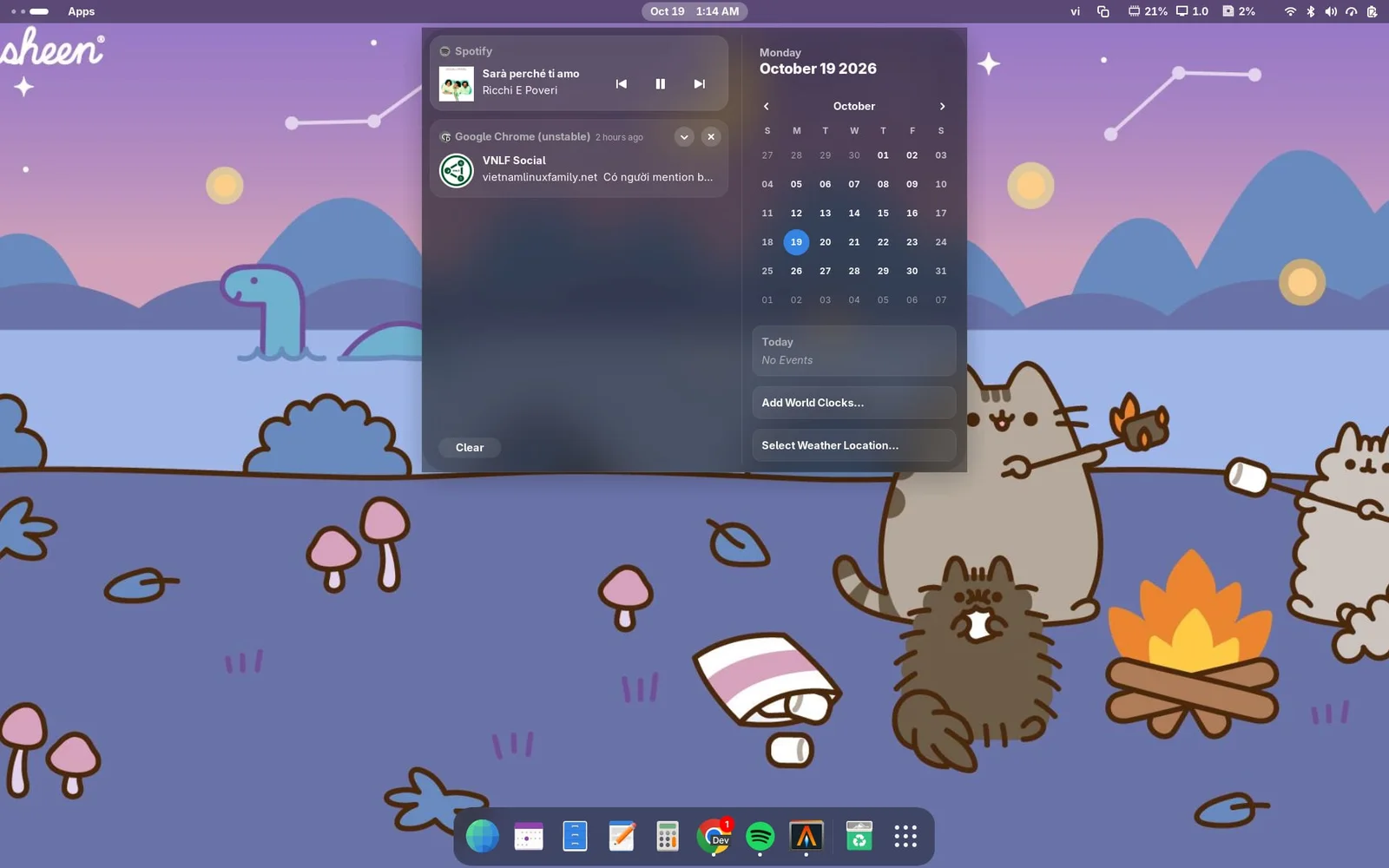Open the Trash in dock
1389x868 pixels.
click(x=859, y=837)
